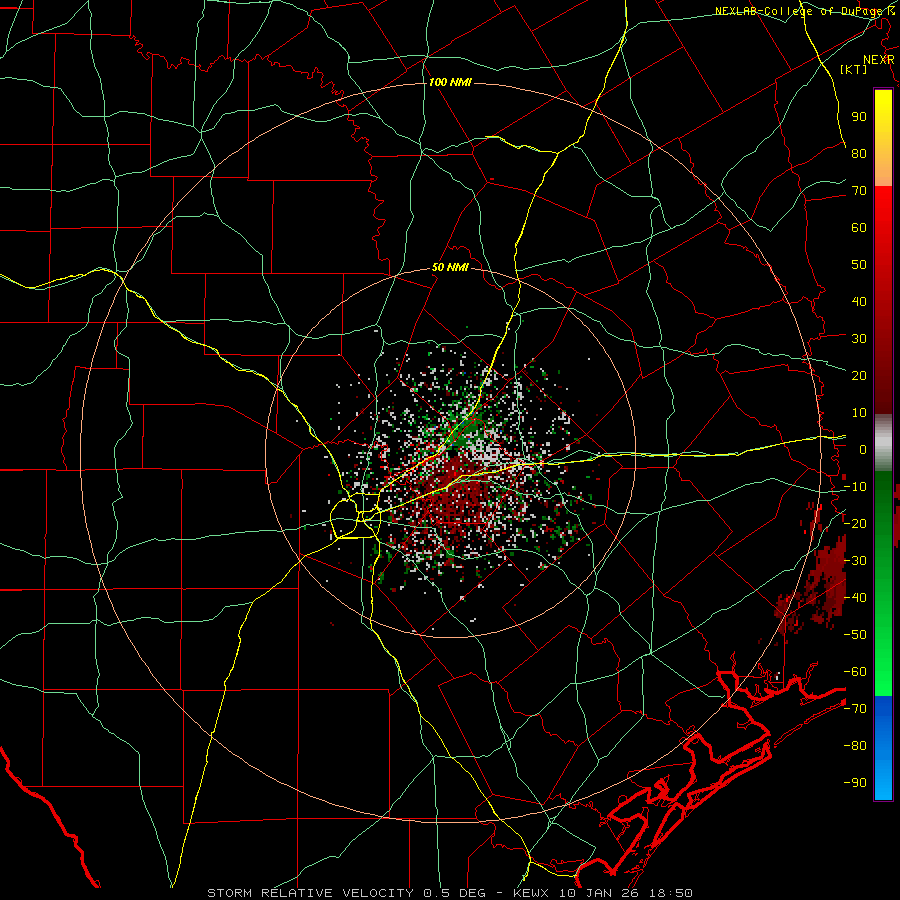
Task: Click the 50 value on the color scale
Action: coord(859,265)
